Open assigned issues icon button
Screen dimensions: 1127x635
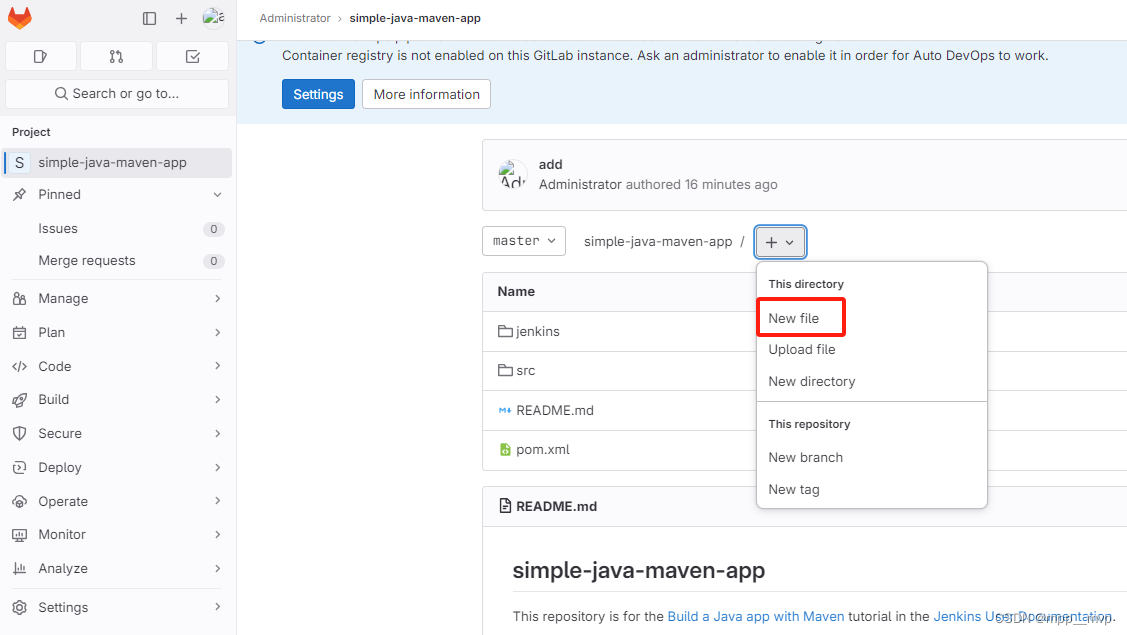(x=41, y=56)
